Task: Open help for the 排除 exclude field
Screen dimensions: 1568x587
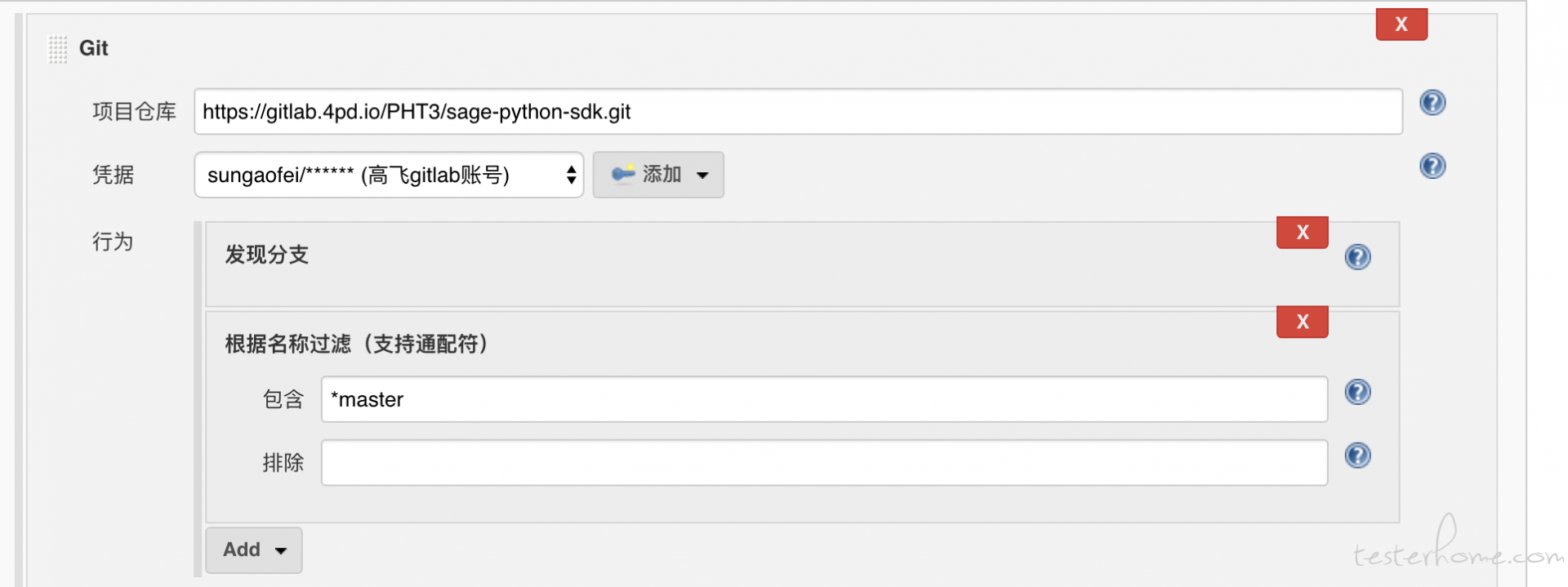Action: [x=1357, y=456]
